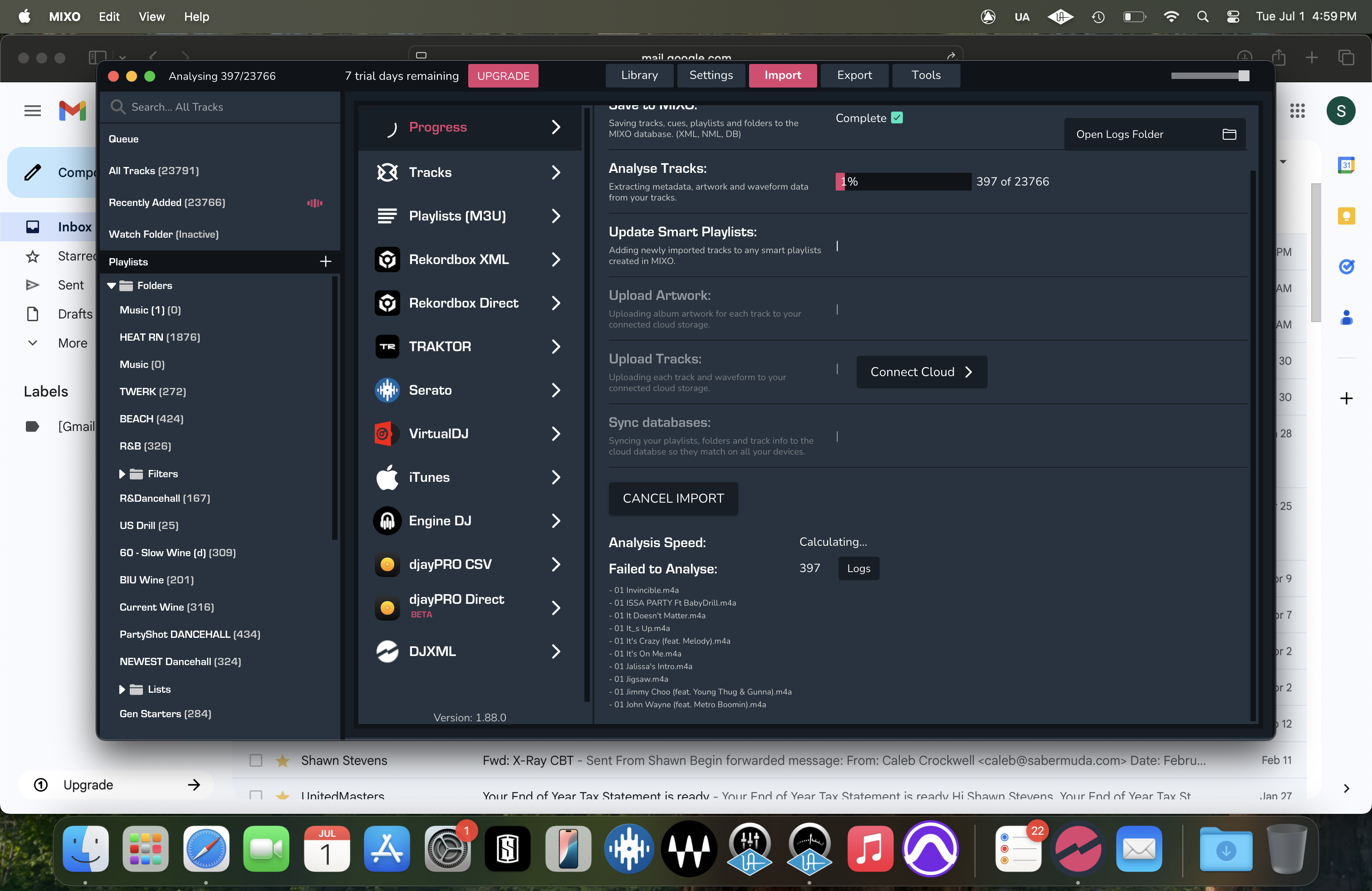Select the Serato import icon
This screenshot has height=891, width=1372.
tap(387, 390)
